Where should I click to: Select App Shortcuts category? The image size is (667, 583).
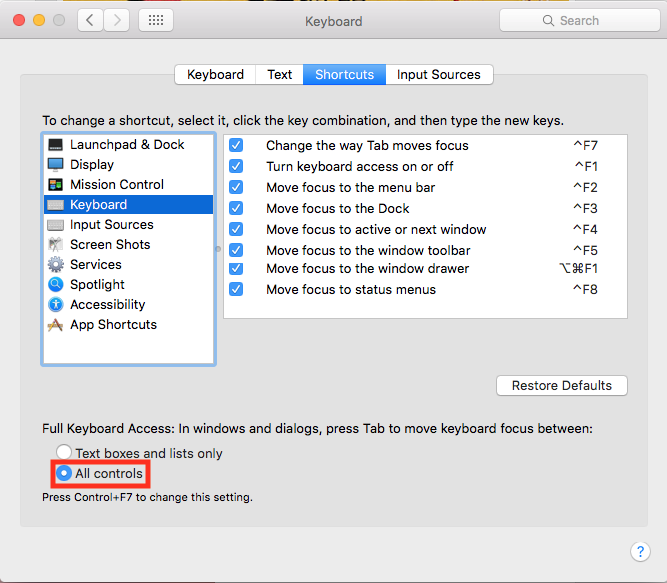128,325
